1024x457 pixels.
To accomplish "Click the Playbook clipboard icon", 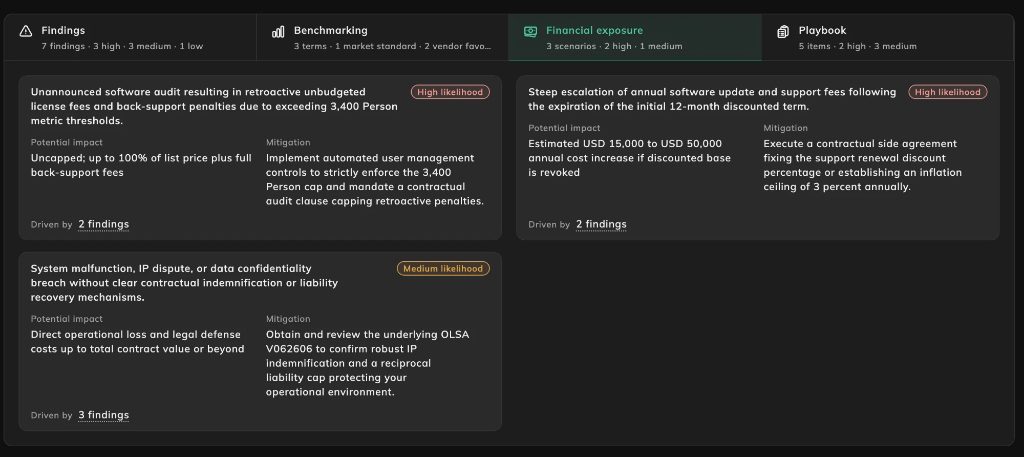I will tap(783, 31).
